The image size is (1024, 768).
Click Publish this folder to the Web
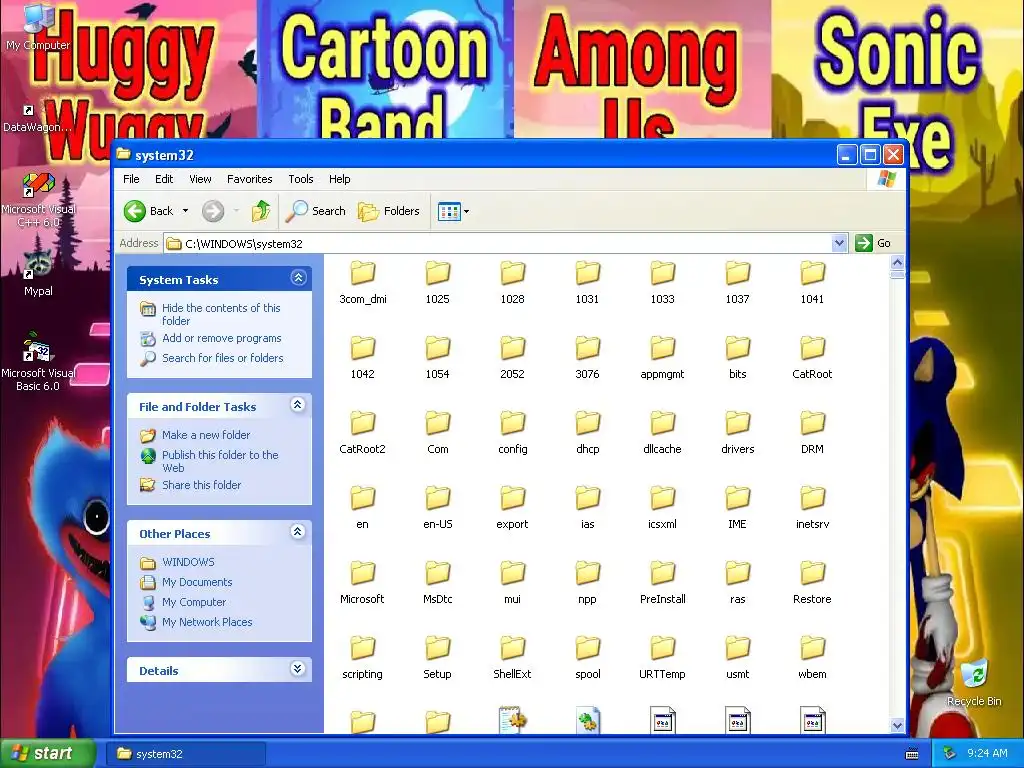(x=220, y=461)
